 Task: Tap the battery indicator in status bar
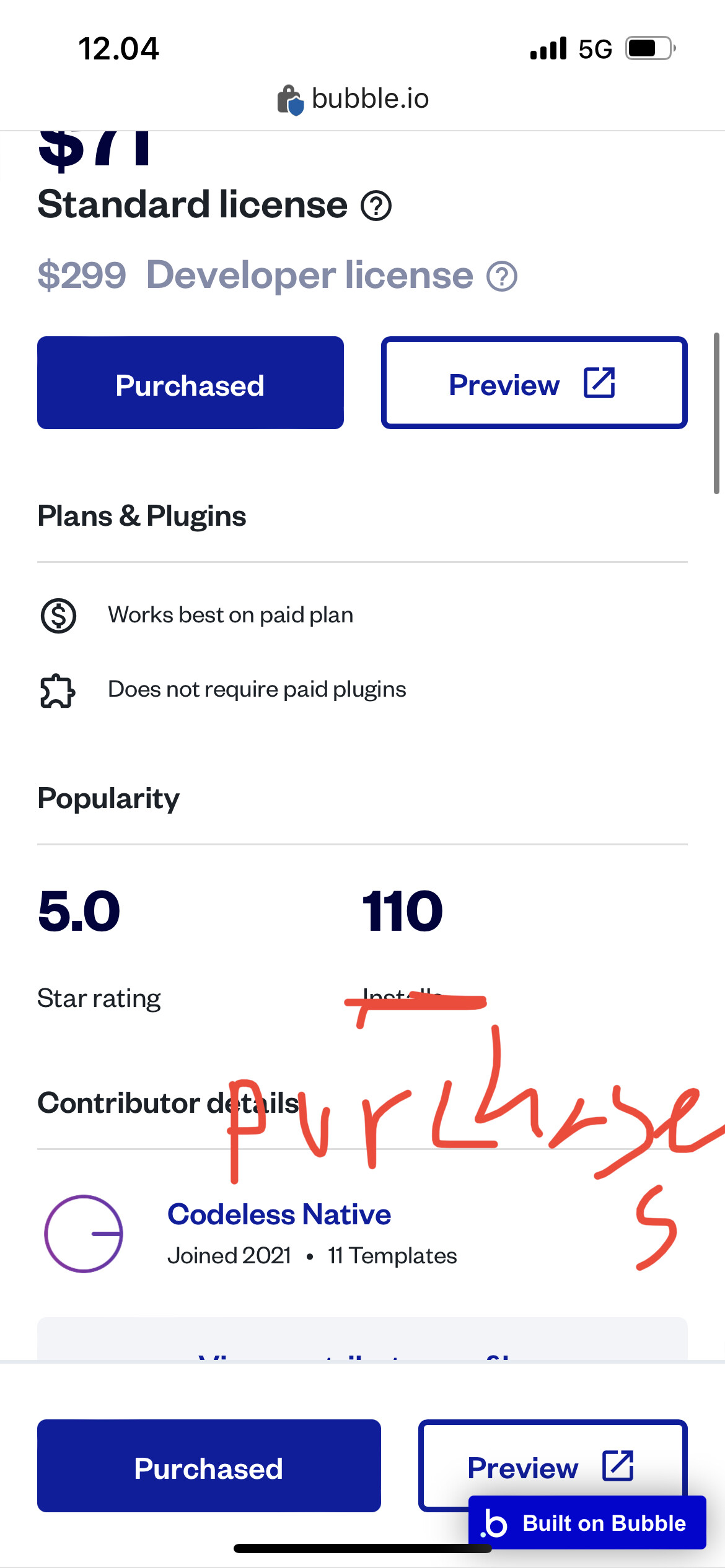point(649,48)
